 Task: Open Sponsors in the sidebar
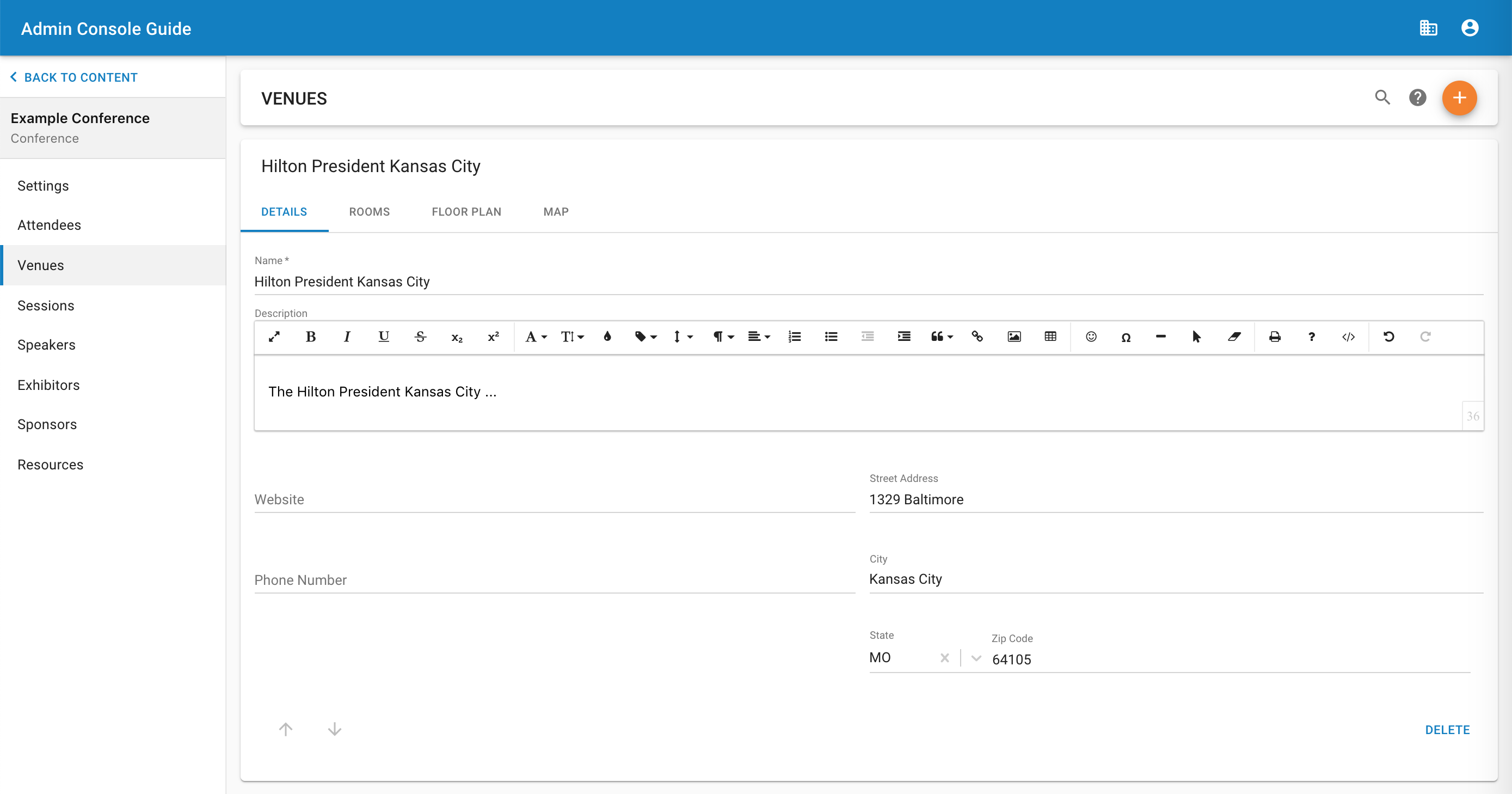(x=113, y=424)
